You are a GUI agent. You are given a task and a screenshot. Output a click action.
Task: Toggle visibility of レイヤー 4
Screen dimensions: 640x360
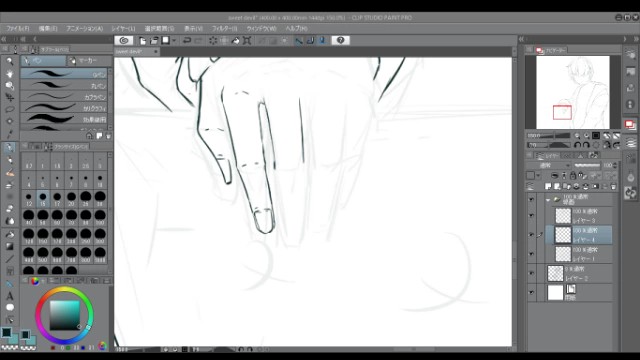click(x=531, y=235)
